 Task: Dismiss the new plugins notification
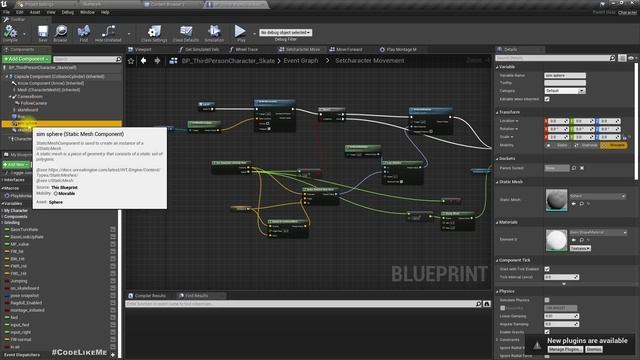tap(594, 349)
